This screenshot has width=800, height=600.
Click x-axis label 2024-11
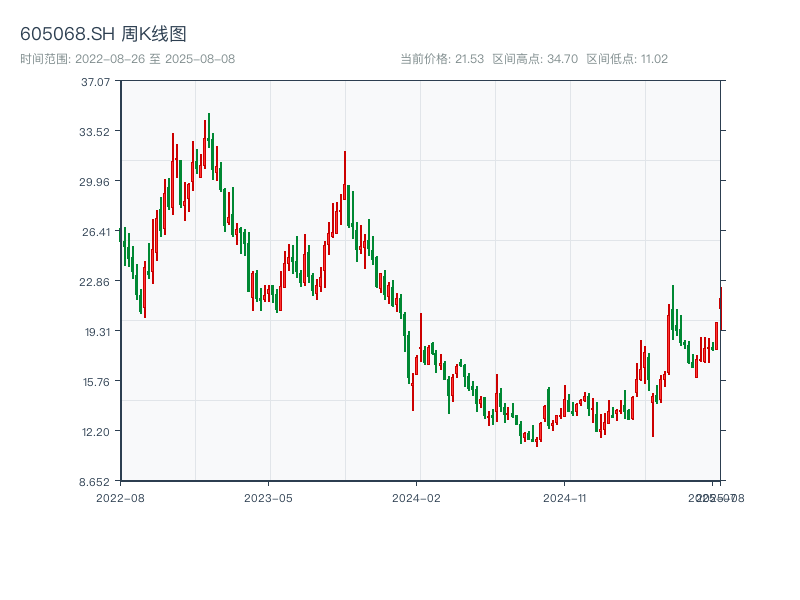point(565,498)
